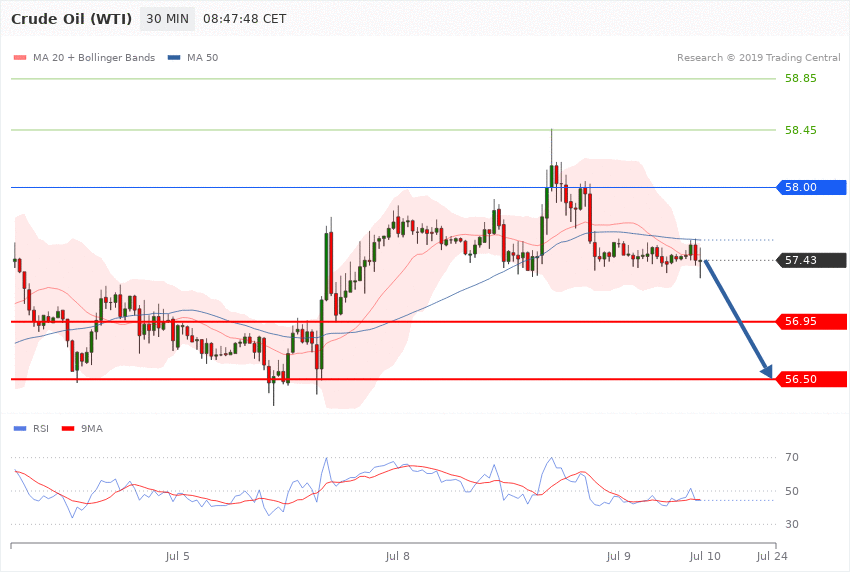This screenshot has width=850, height=576.
Task: Click the MA 50 legend label
Action: tap(202, 57)
